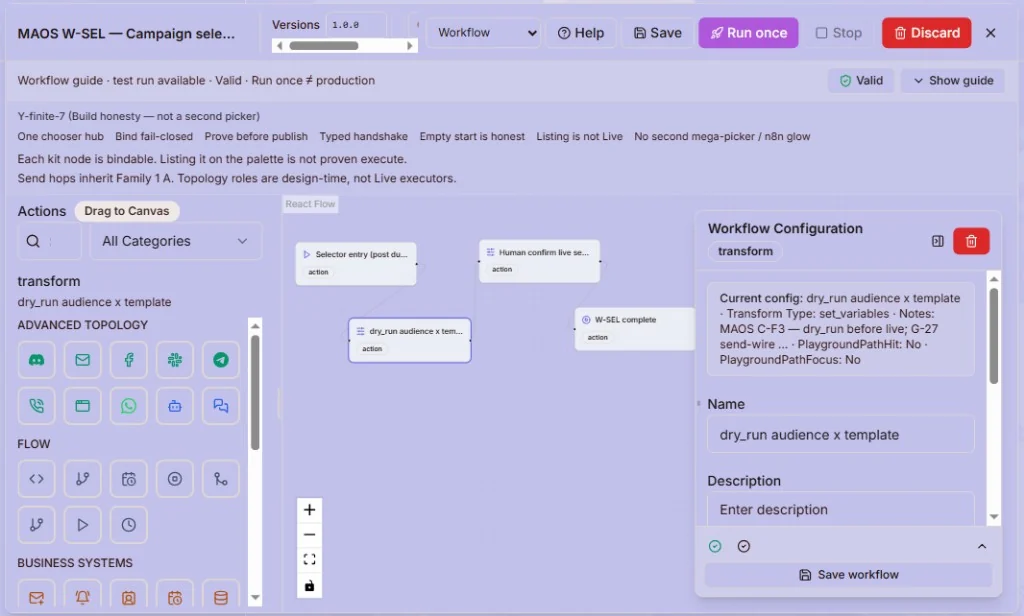Add the first branch flow node
The width and height of the screenshot is (1024, 616).
coord(82,479)
